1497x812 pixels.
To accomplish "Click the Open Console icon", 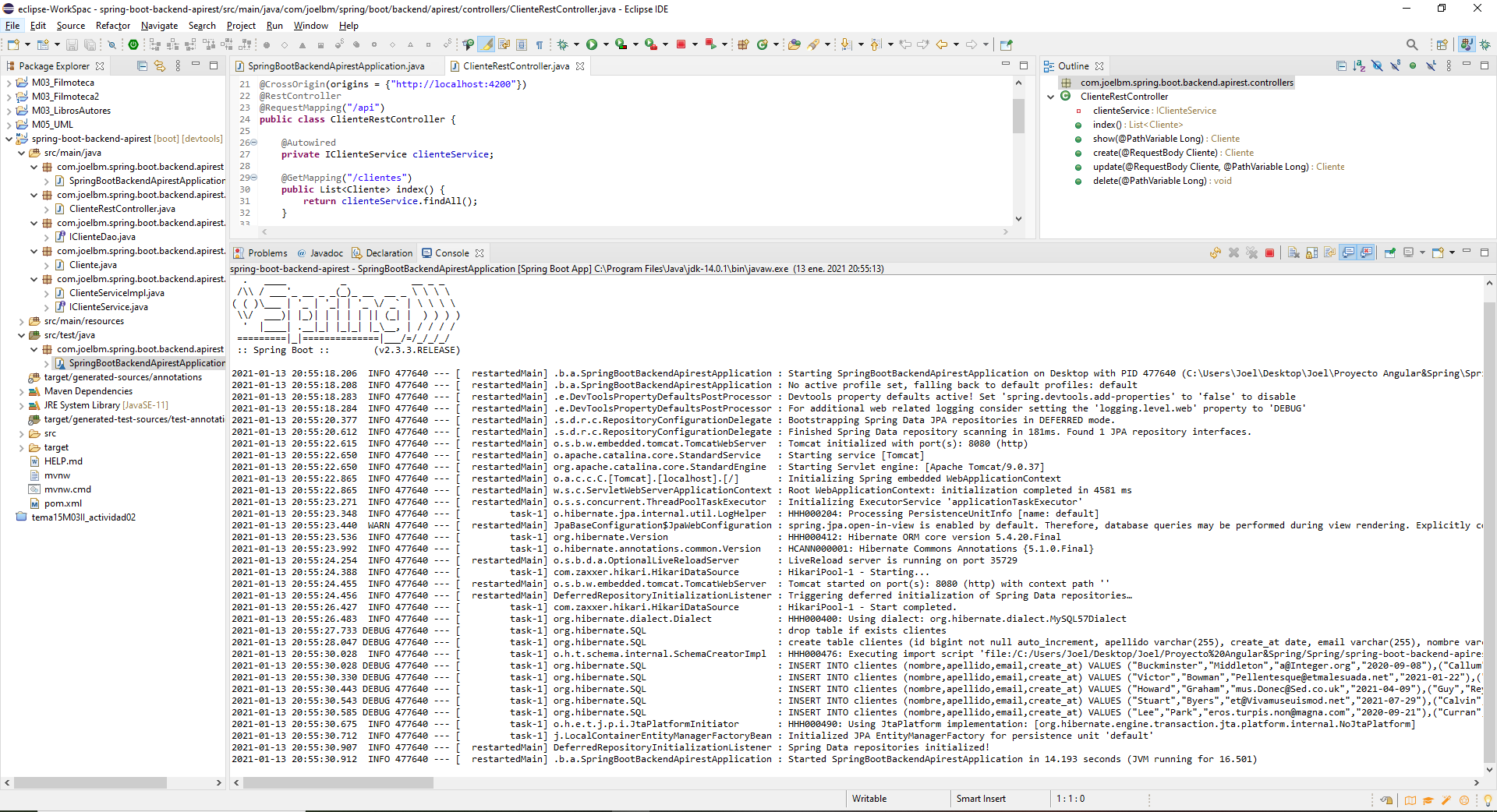I will point(1438,252).
